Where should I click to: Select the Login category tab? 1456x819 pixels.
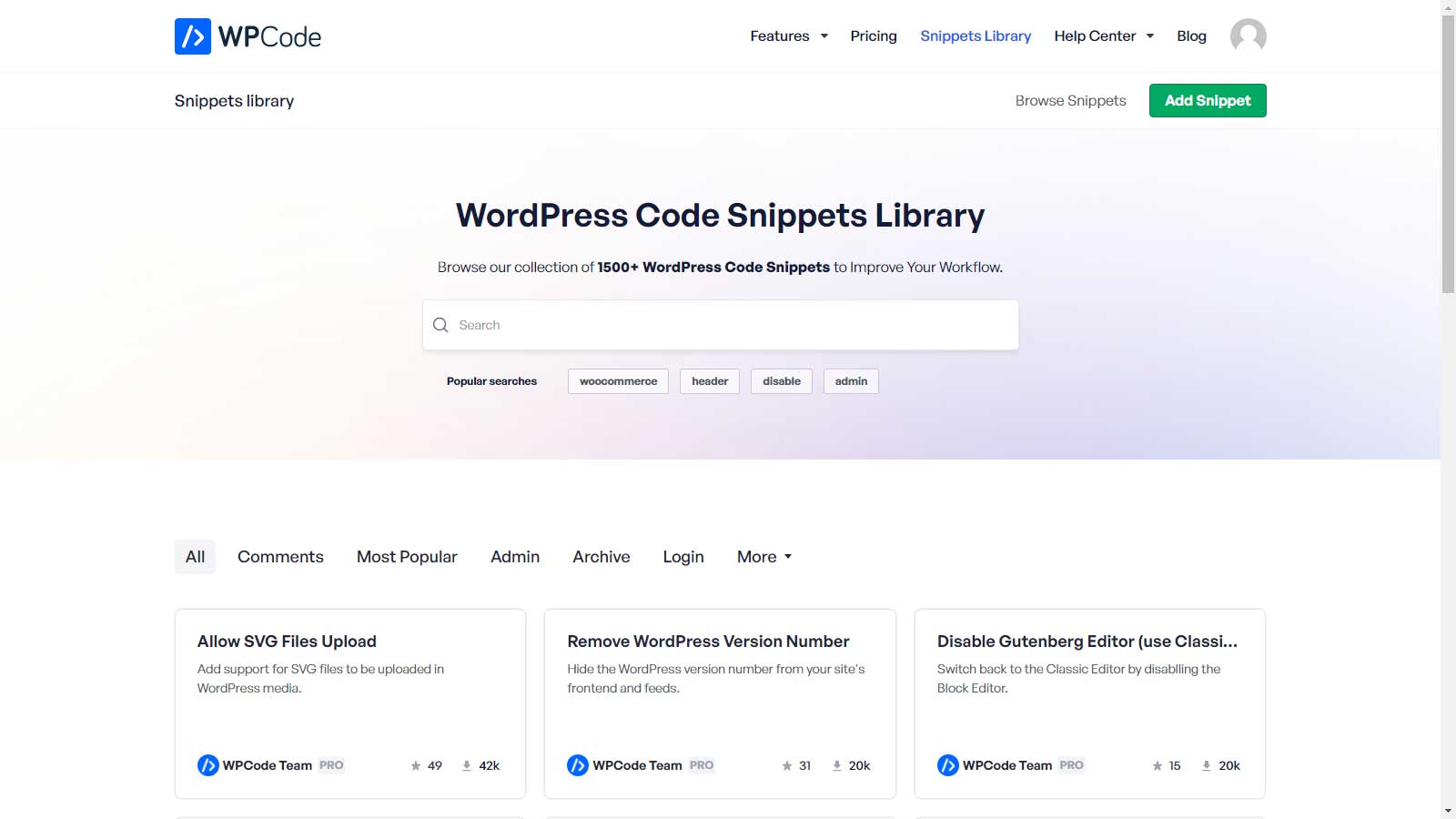[x=683, y=557]
